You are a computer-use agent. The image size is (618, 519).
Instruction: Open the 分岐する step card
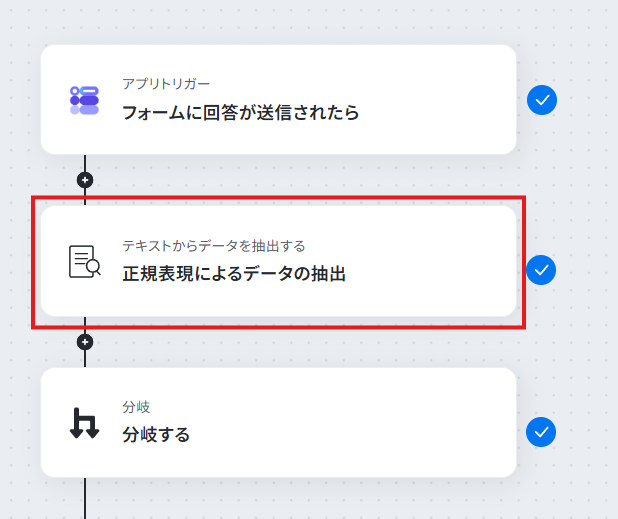279,423
